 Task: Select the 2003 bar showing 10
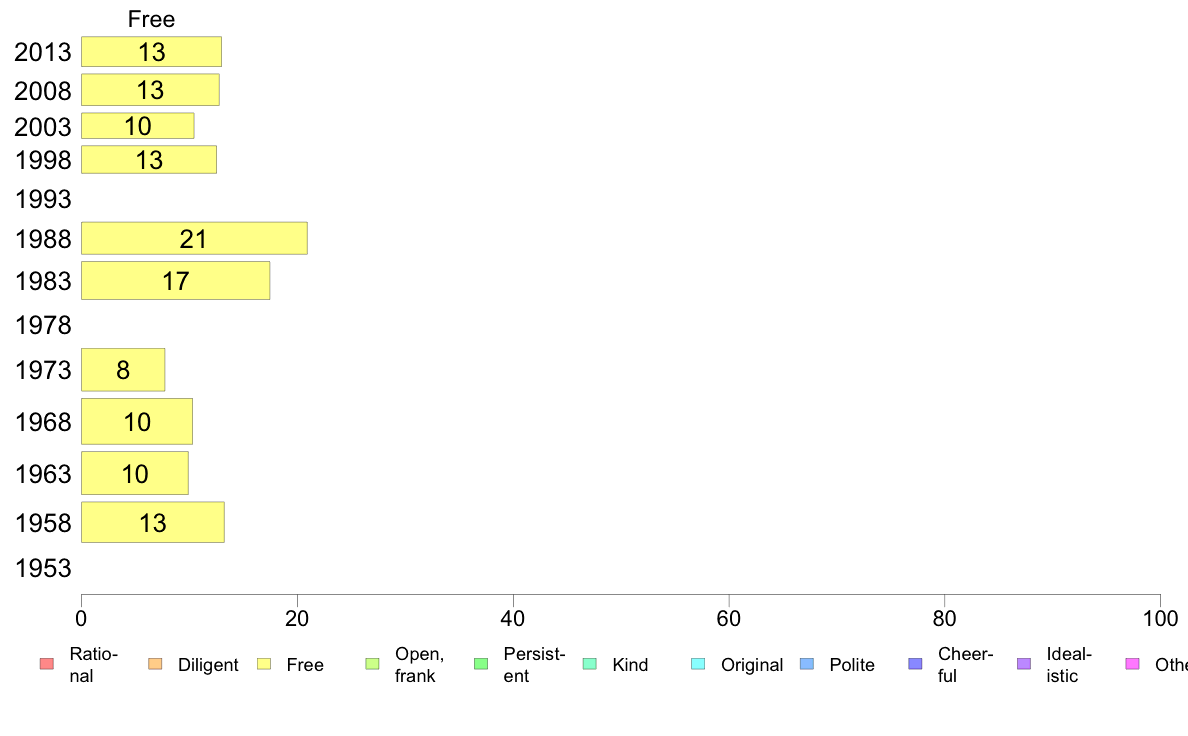click(x=137, y=126)
